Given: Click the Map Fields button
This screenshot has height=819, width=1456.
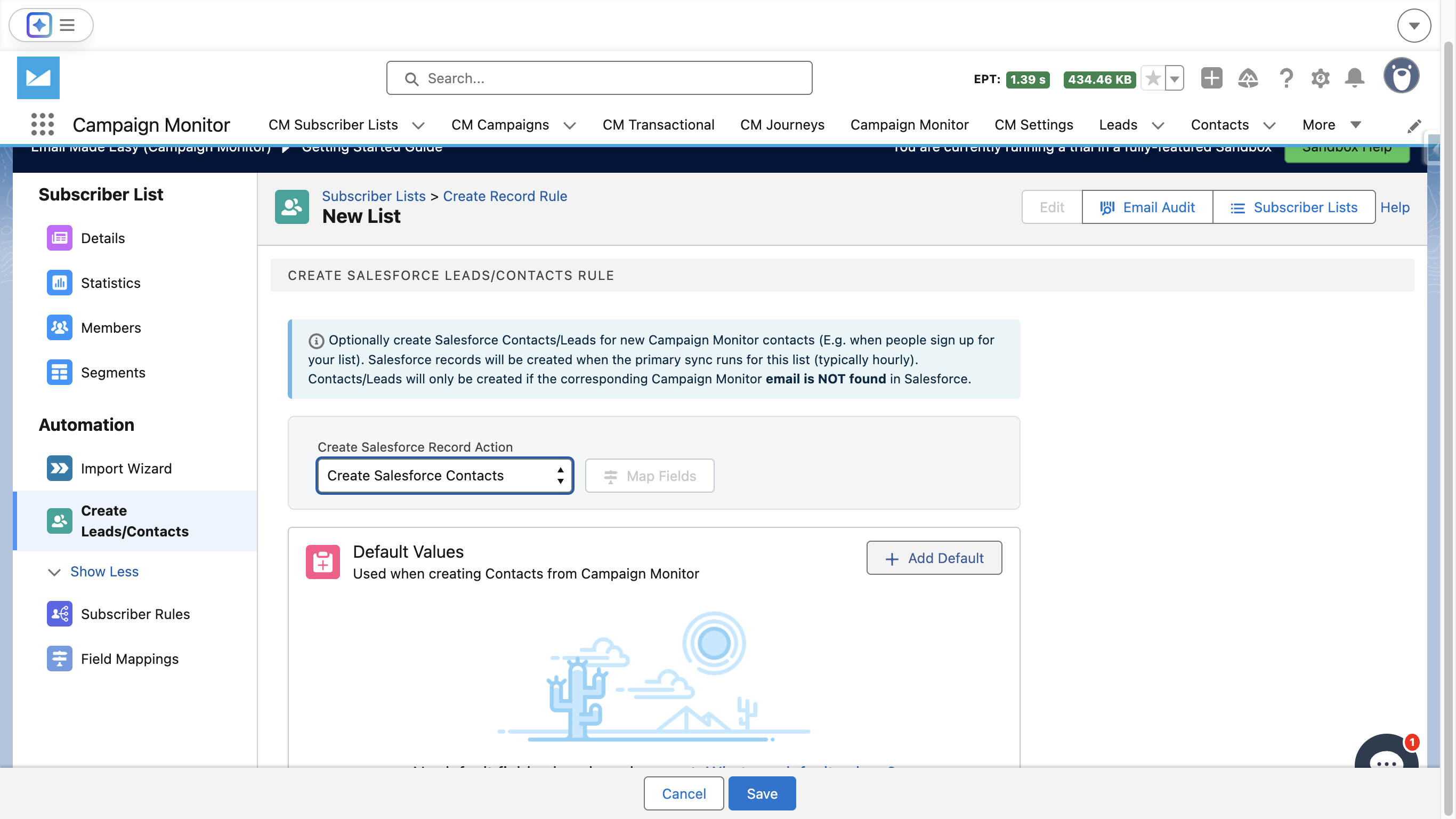Looking at the screenshot, I should (x=650, y=476).
